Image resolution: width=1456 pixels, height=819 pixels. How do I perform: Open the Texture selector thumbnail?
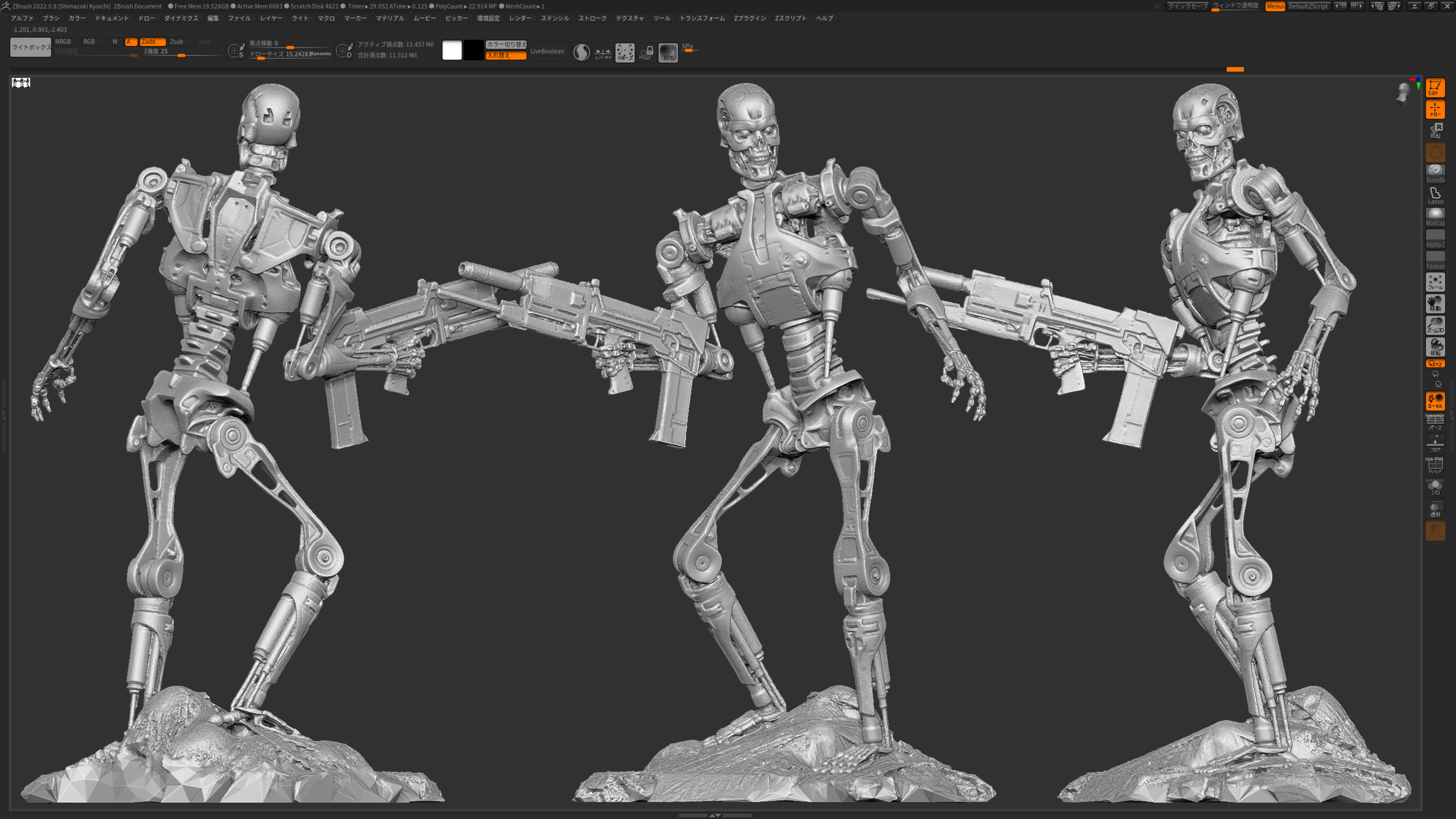coord(1434,260)
